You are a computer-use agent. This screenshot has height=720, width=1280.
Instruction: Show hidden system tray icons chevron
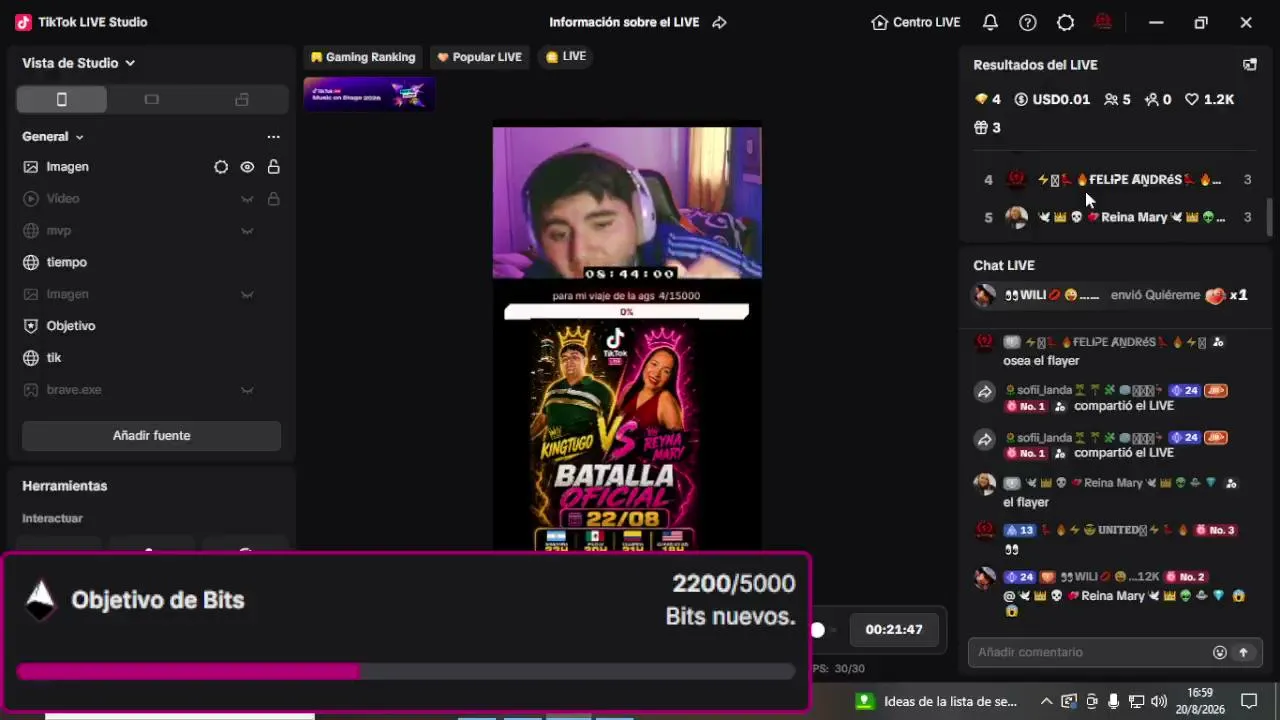1046,701
